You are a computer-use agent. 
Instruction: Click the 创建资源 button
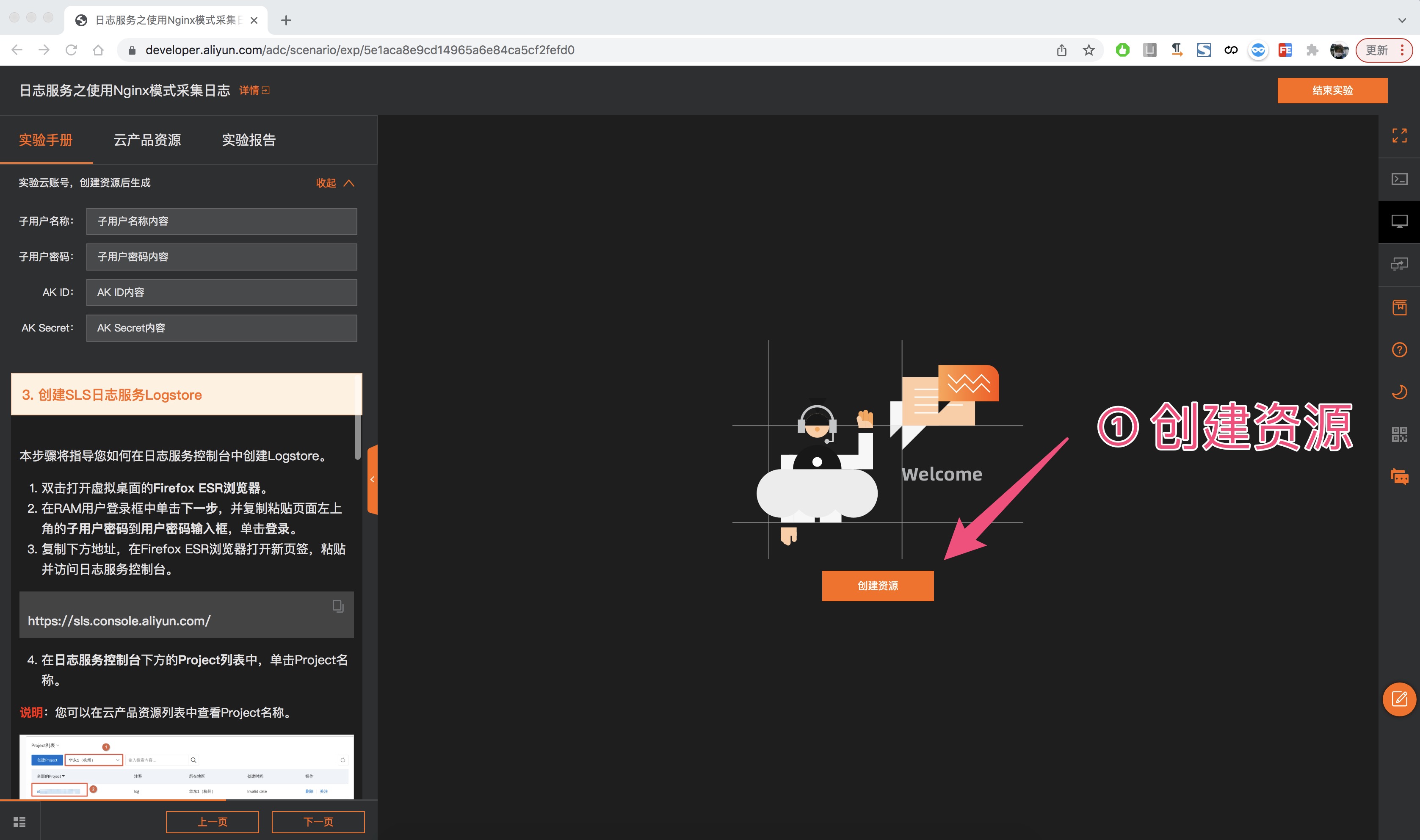pos(877,586)
